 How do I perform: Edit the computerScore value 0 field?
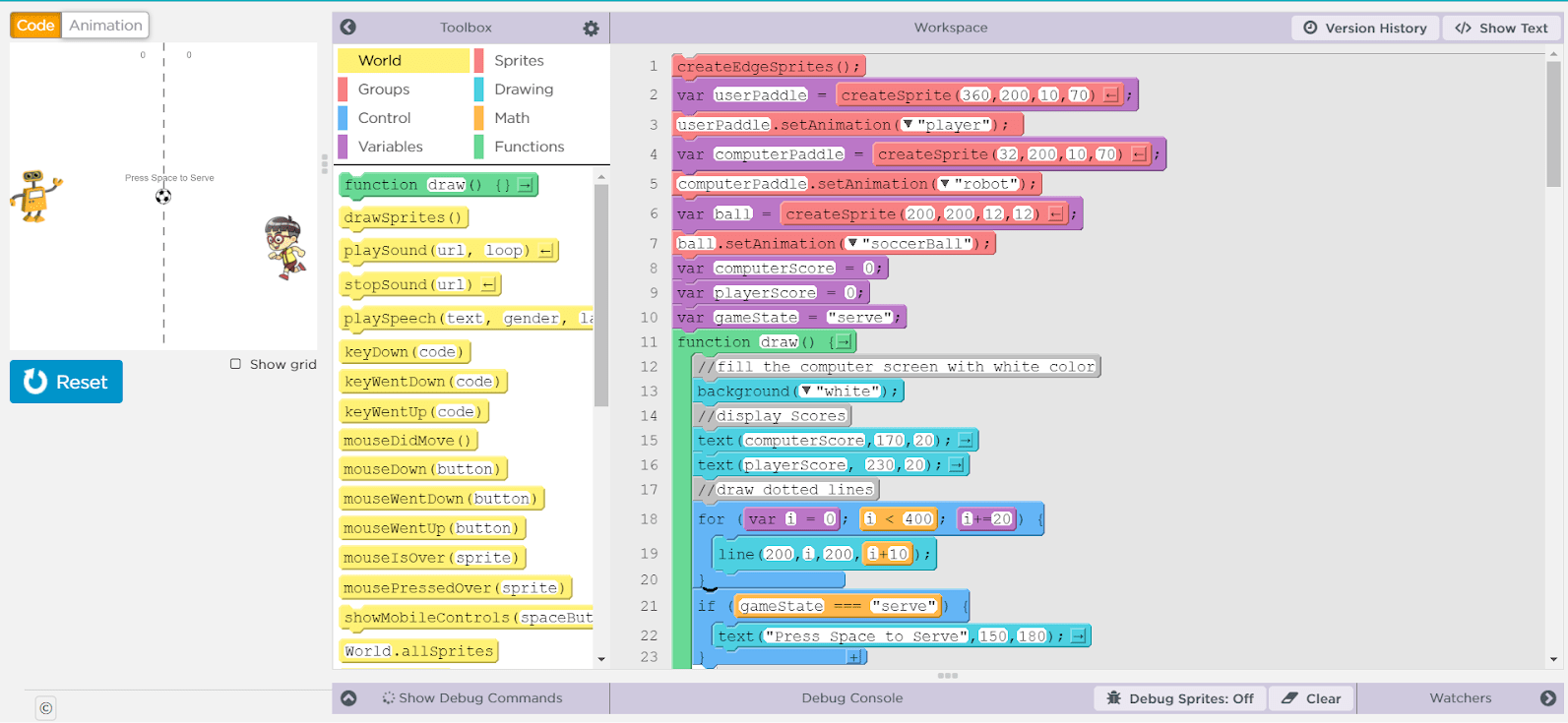point(869,268)
